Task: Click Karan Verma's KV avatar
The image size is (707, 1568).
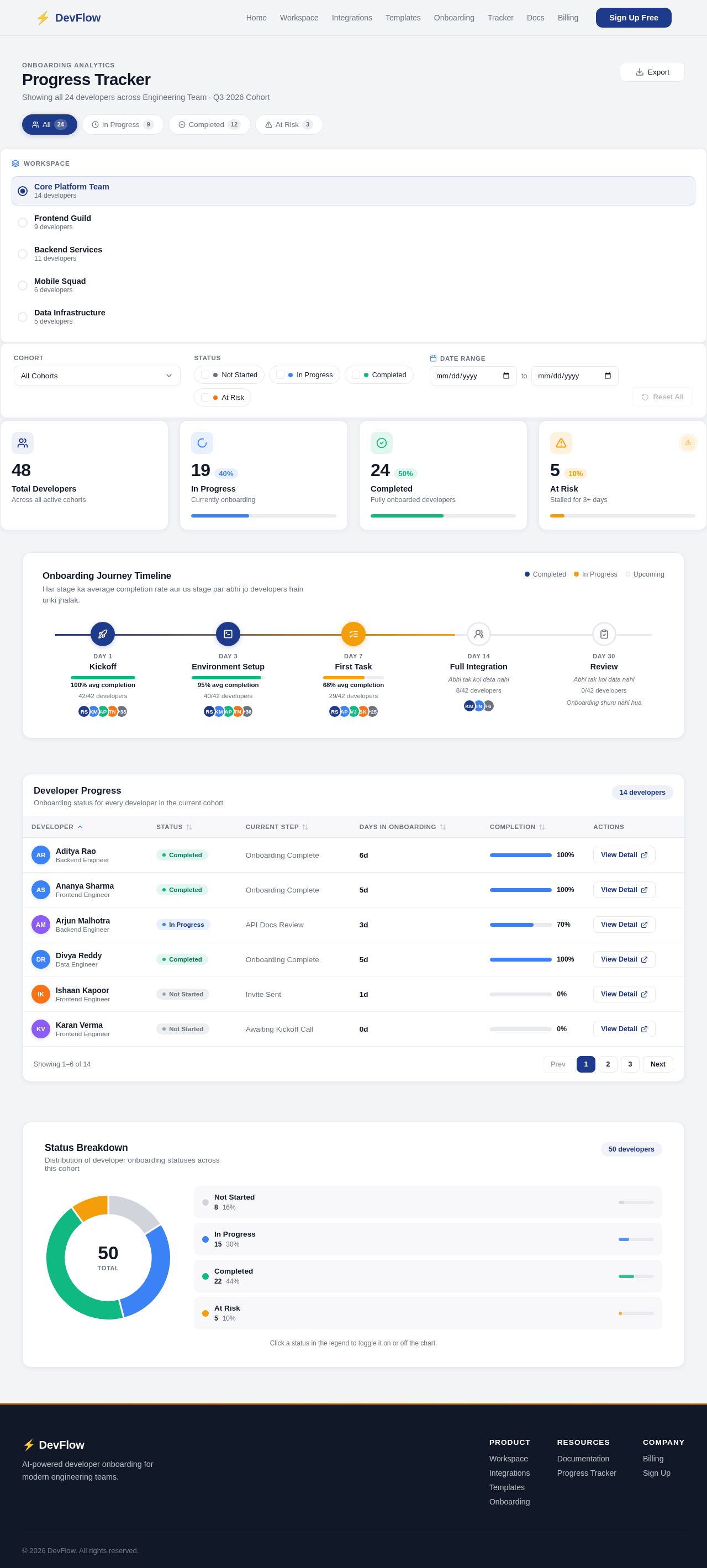Action: point(41,1029)
